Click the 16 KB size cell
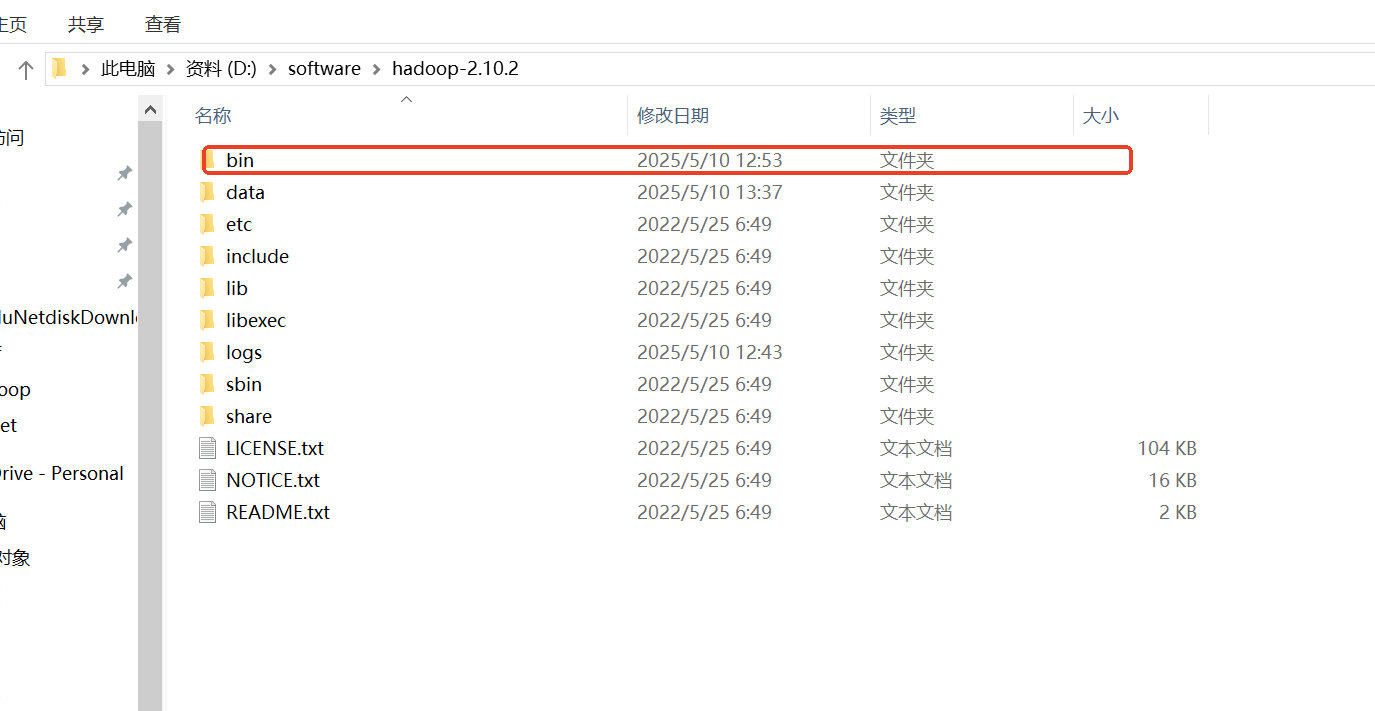This screenshot has height=711, width=1375. click(x=1172, y=480)
